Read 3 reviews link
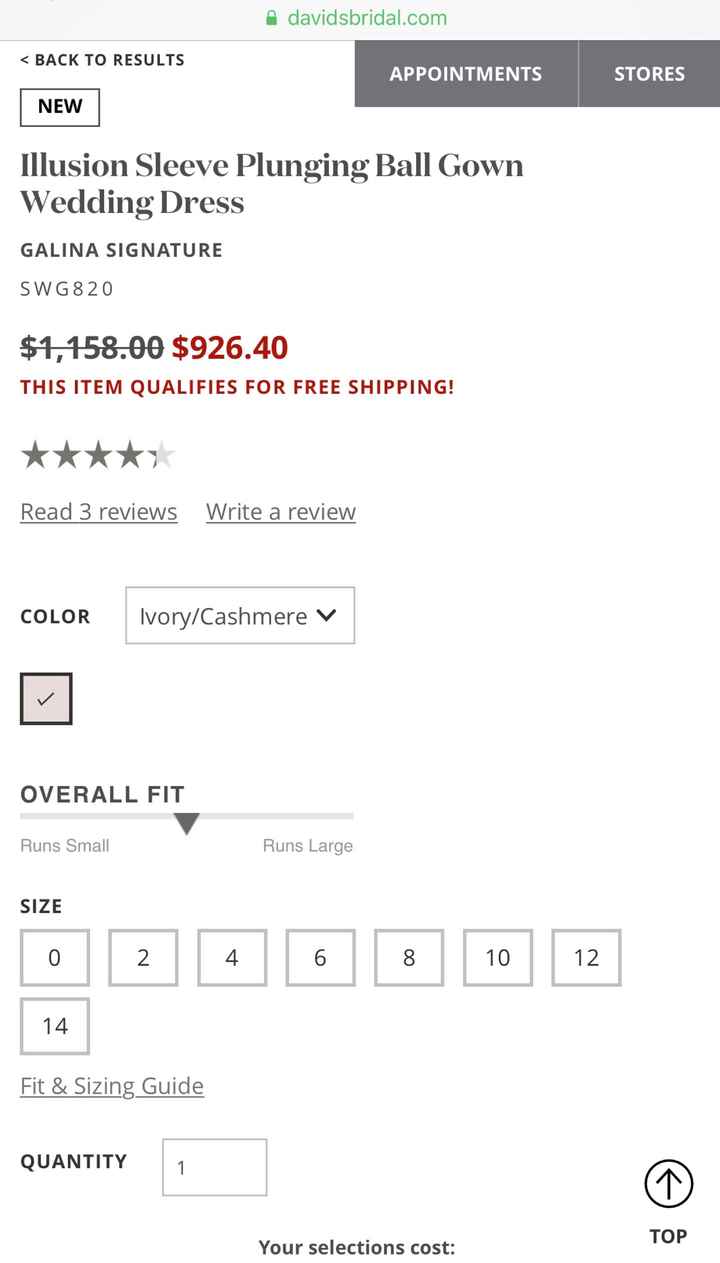The width and height of the screenshot is (720, 1263). point(99,512)
